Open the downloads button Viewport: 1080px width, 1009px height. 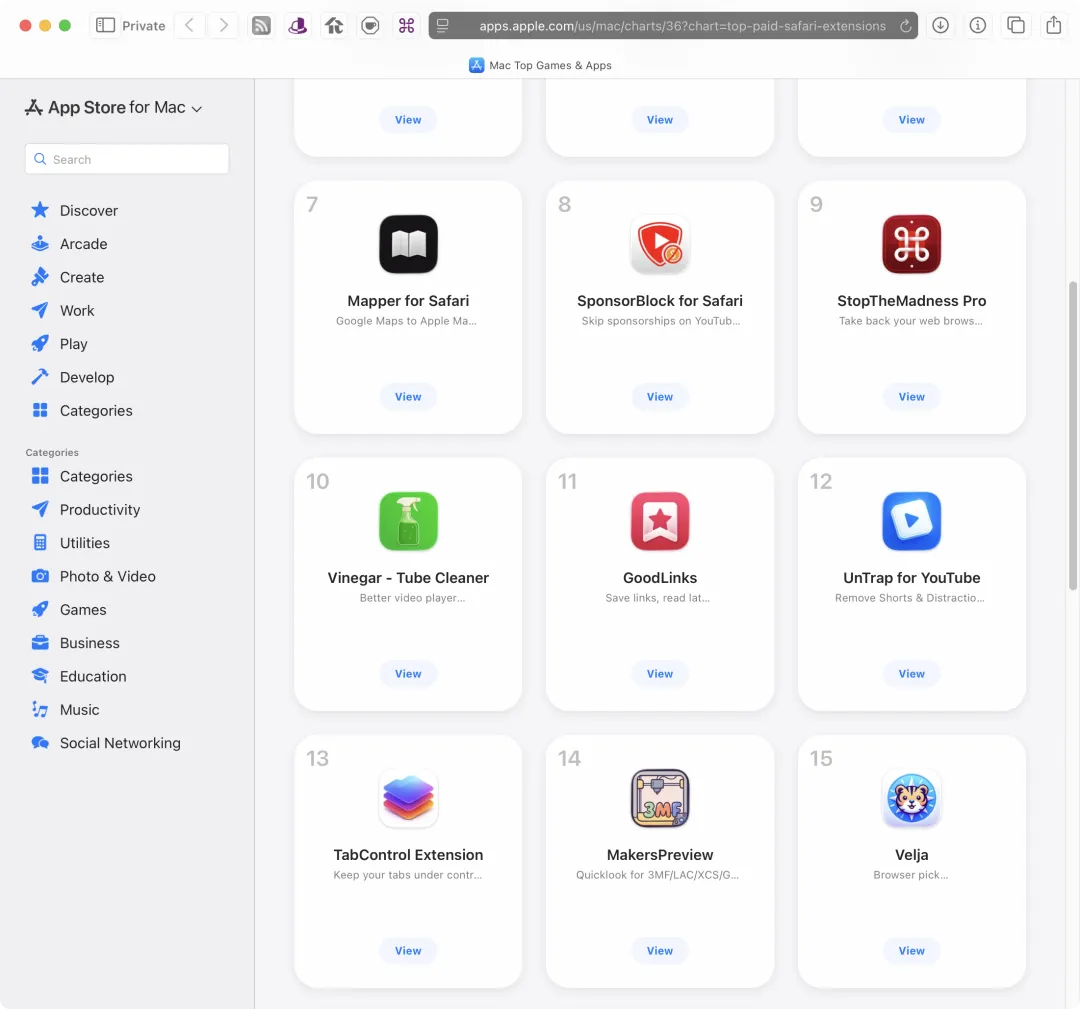(x=940, y=25)
